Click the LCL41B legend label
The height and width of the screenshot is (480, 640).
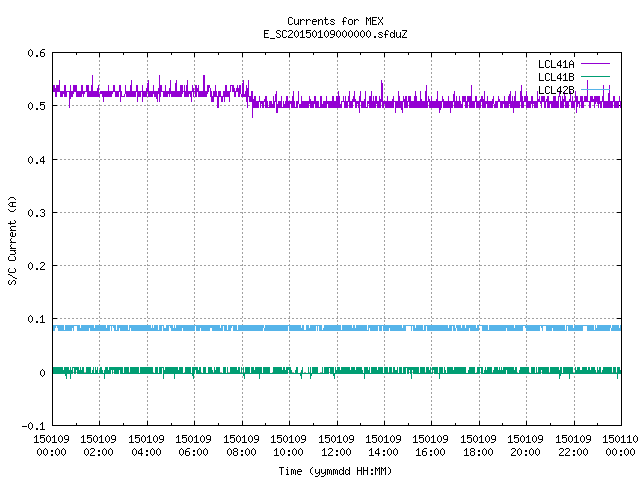pyautogui.click(x=556, y=77)
